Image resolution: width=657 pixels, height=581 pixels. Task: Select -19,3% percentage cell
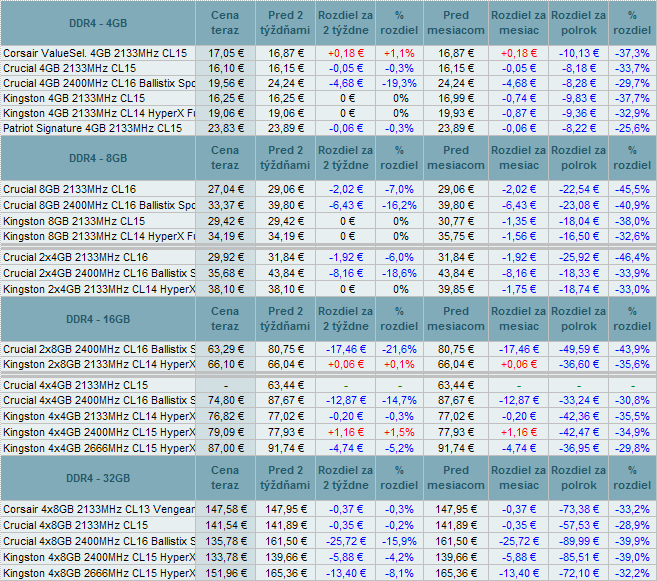399,83
